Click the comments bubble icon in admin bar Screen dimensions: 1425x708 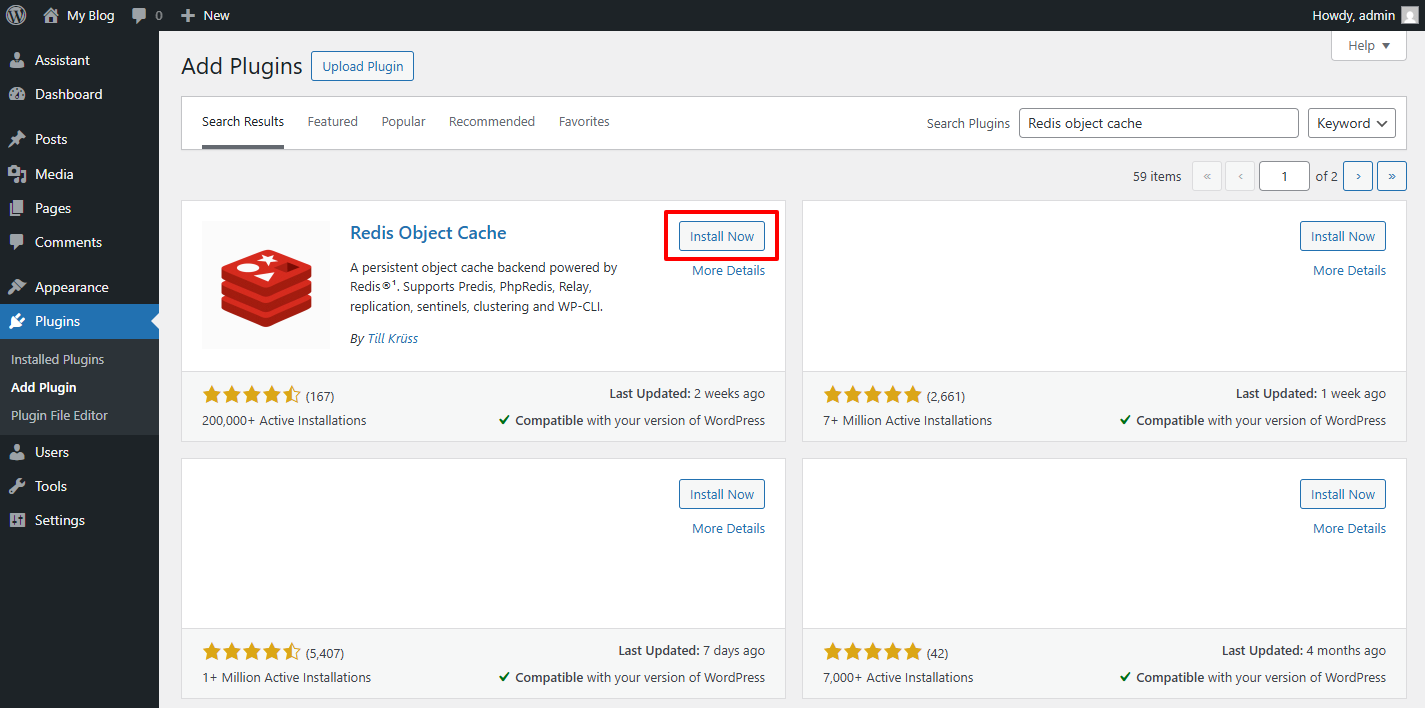pos(140,16)
